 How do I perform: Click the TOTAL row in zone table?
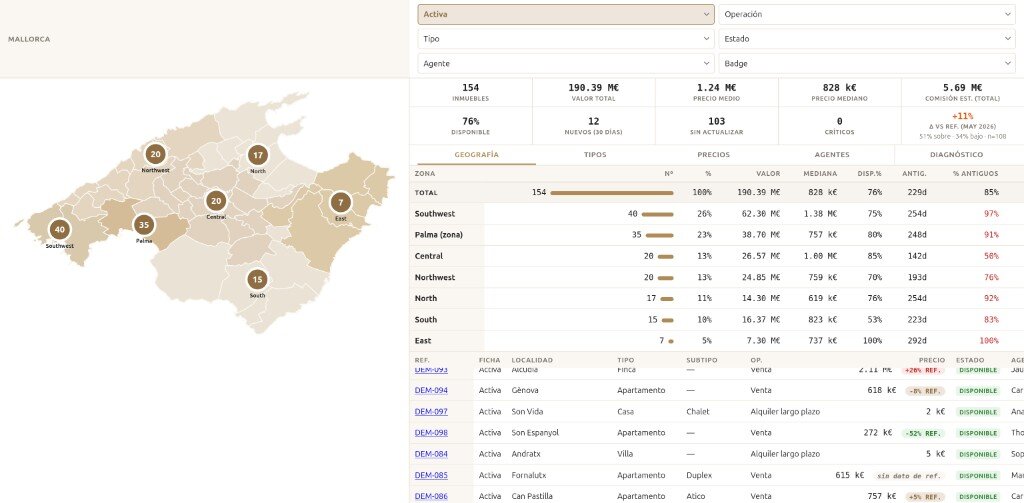coord(716,193)
